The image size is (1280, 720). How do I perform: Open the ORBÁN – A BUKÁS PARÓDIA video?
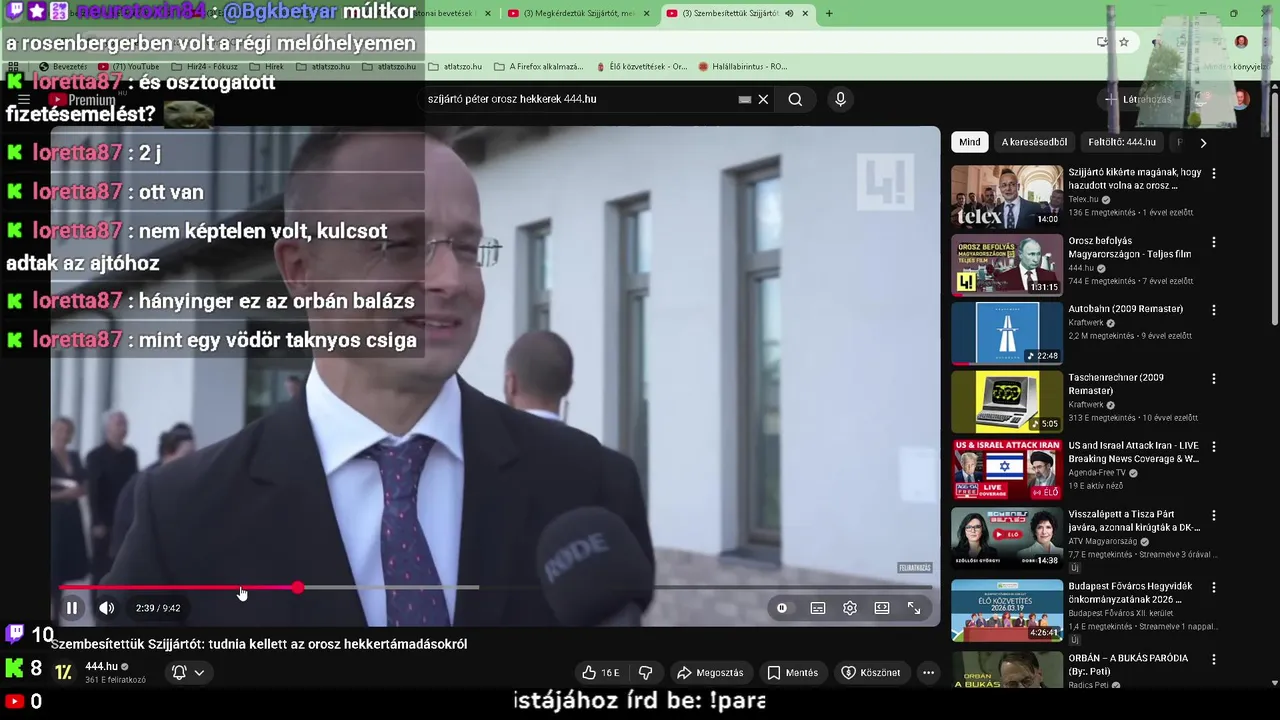click(x=1007, y=670)
